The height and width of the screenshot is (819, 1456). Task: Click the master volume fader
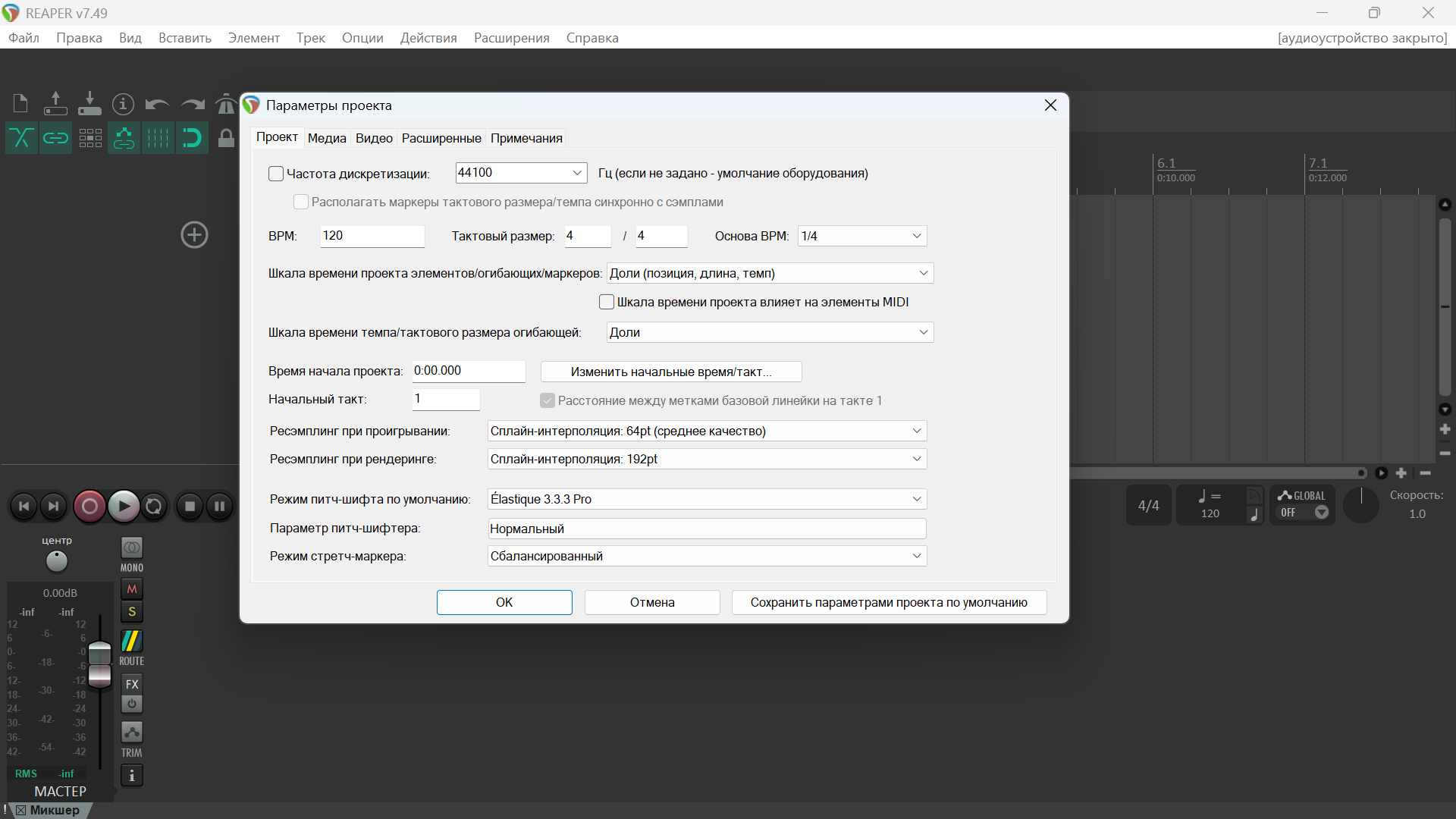coord(99,664)
